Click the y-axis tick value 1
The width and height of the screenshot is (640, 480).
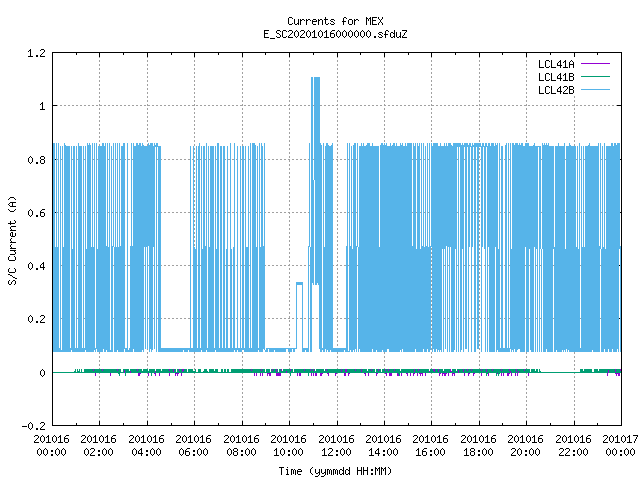[x=42, y=107]
